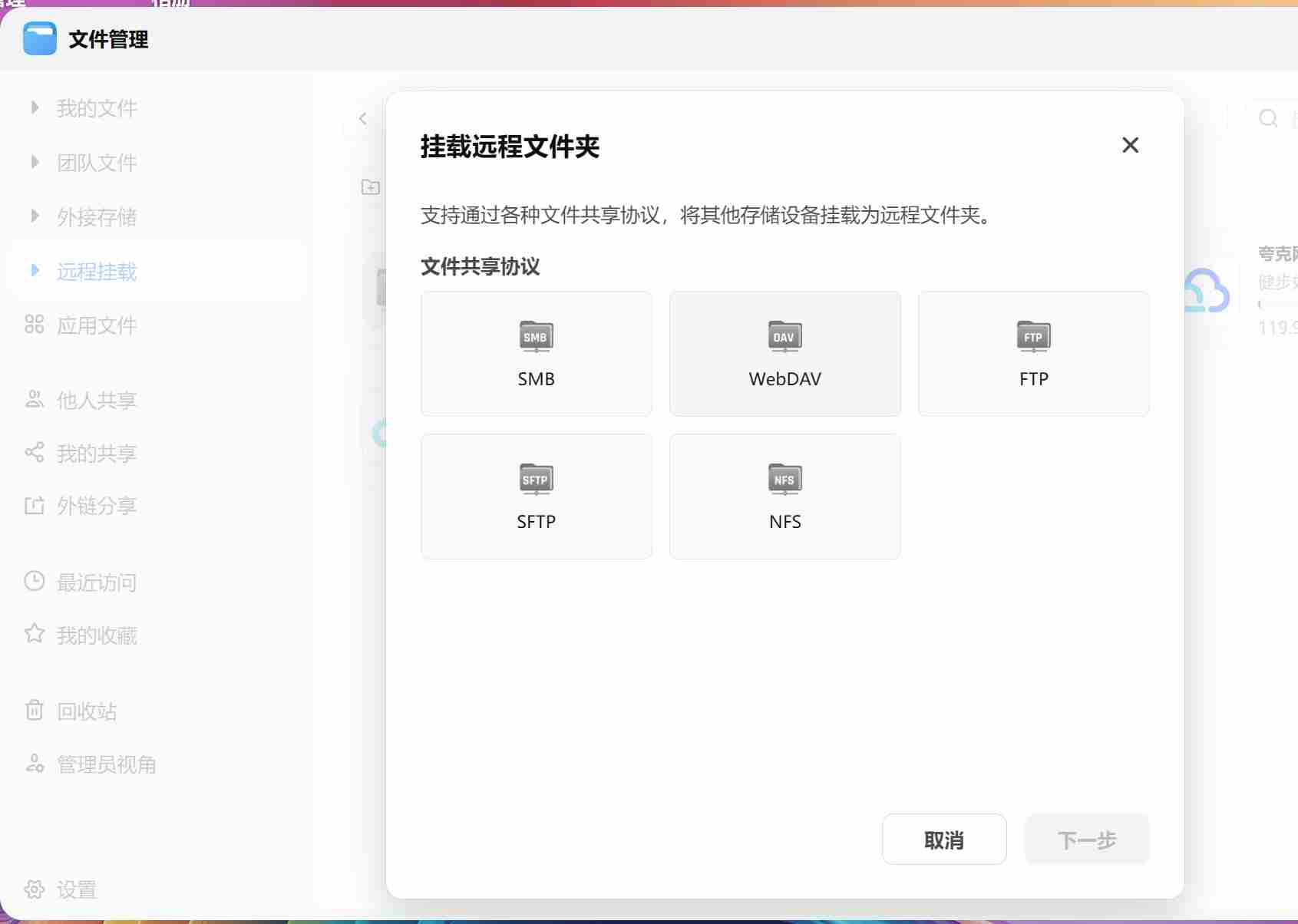Click the 管理员视角 user icon
The height and width of the screenshot is (924, 1298).
click(35, 763)
